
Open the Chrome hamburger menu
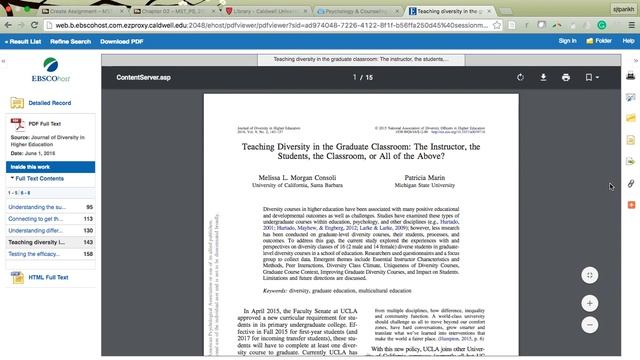(631, 25)
